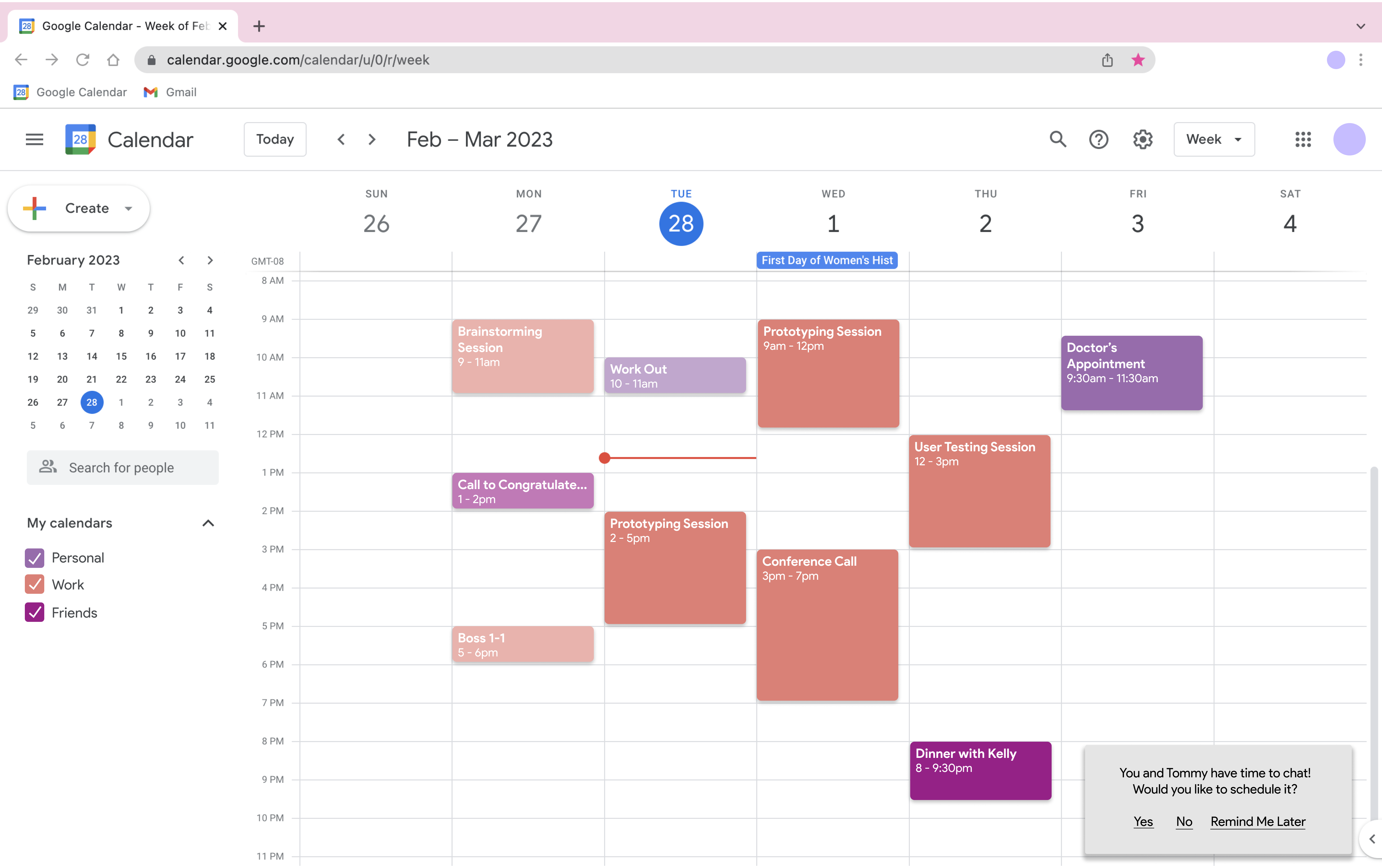Go to next week arrow
Screen dimensions: 1382x868
(372, 140)
